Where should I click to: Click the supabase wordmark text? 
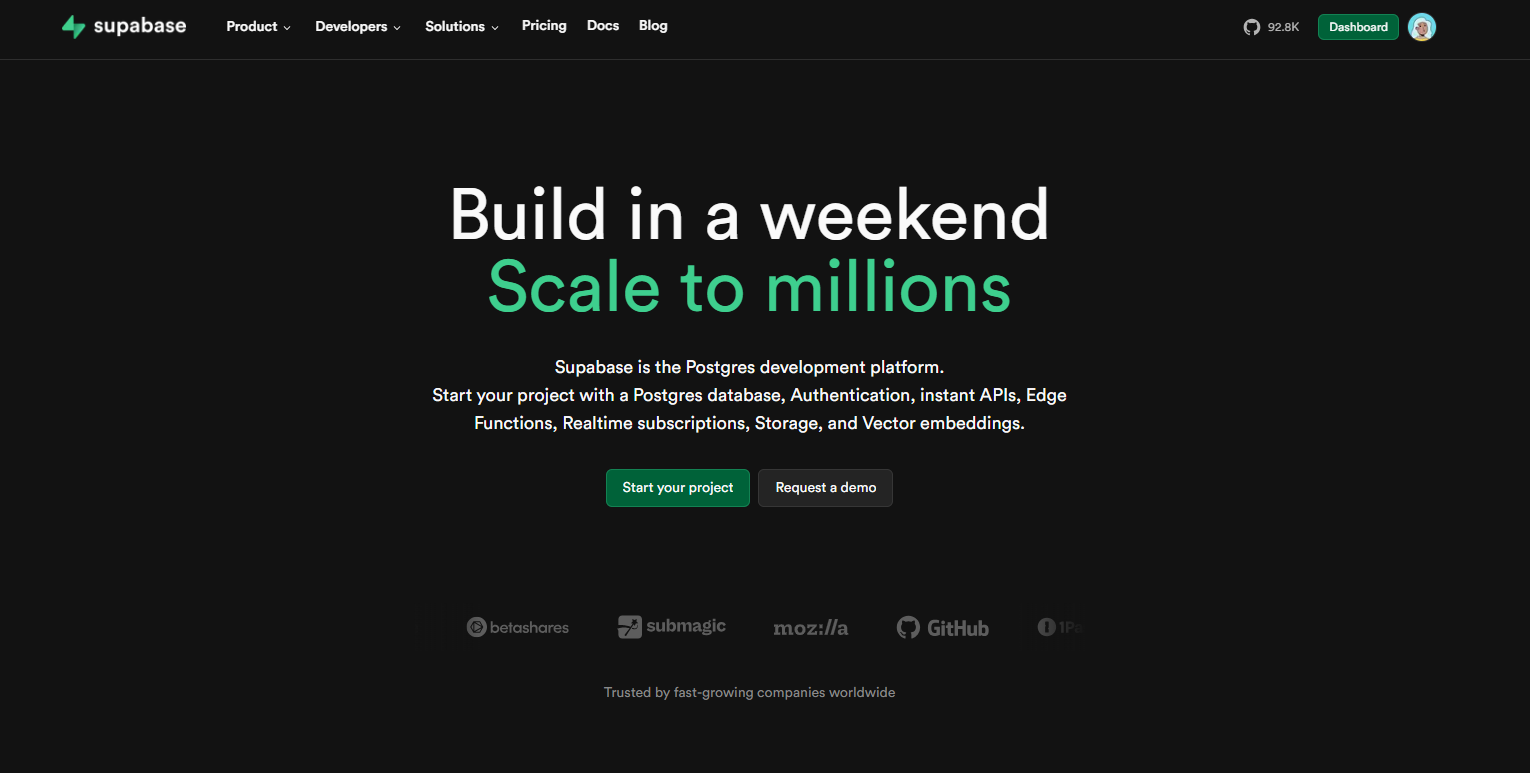pos(140,26)
